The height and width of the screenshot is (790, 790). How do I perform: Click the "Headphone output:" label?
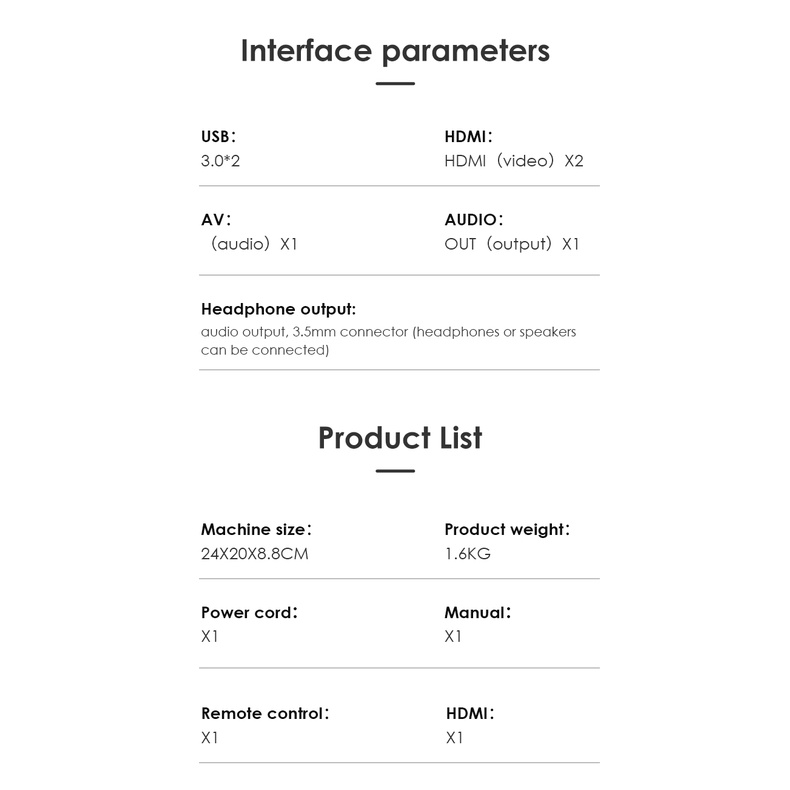(x=278, y=309)
